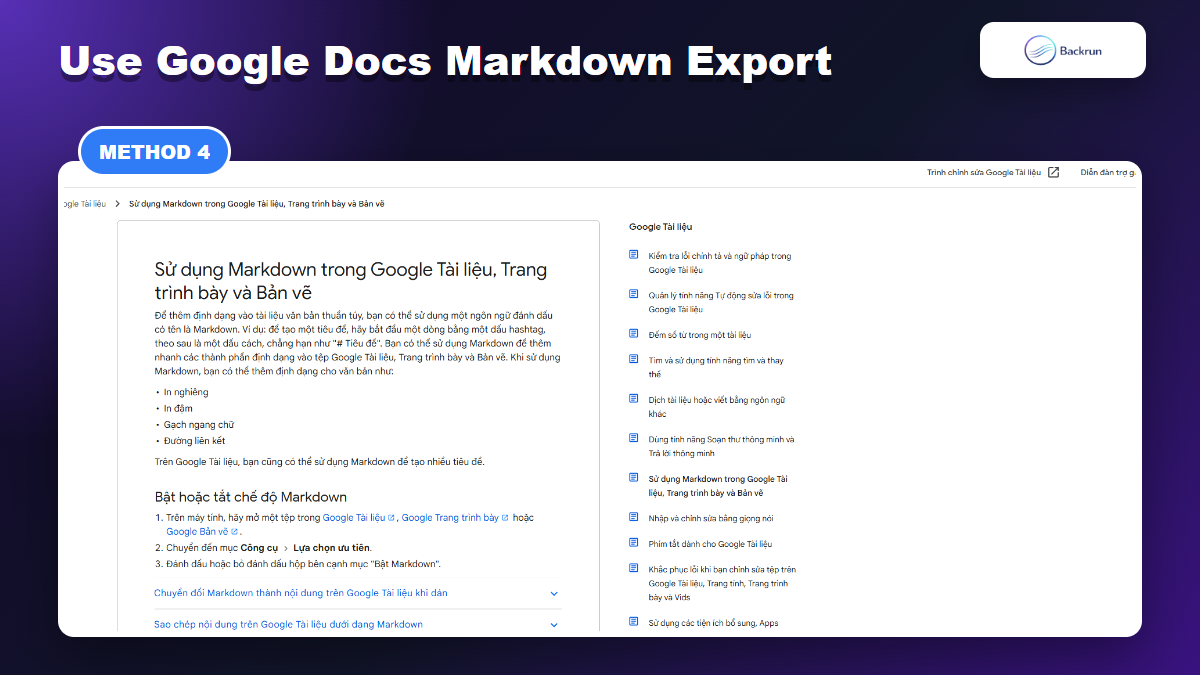Click document icon beside 'Đếm số từ trong một tài liệu'
The image size is (1200, 675).
[x=633, y=334]
